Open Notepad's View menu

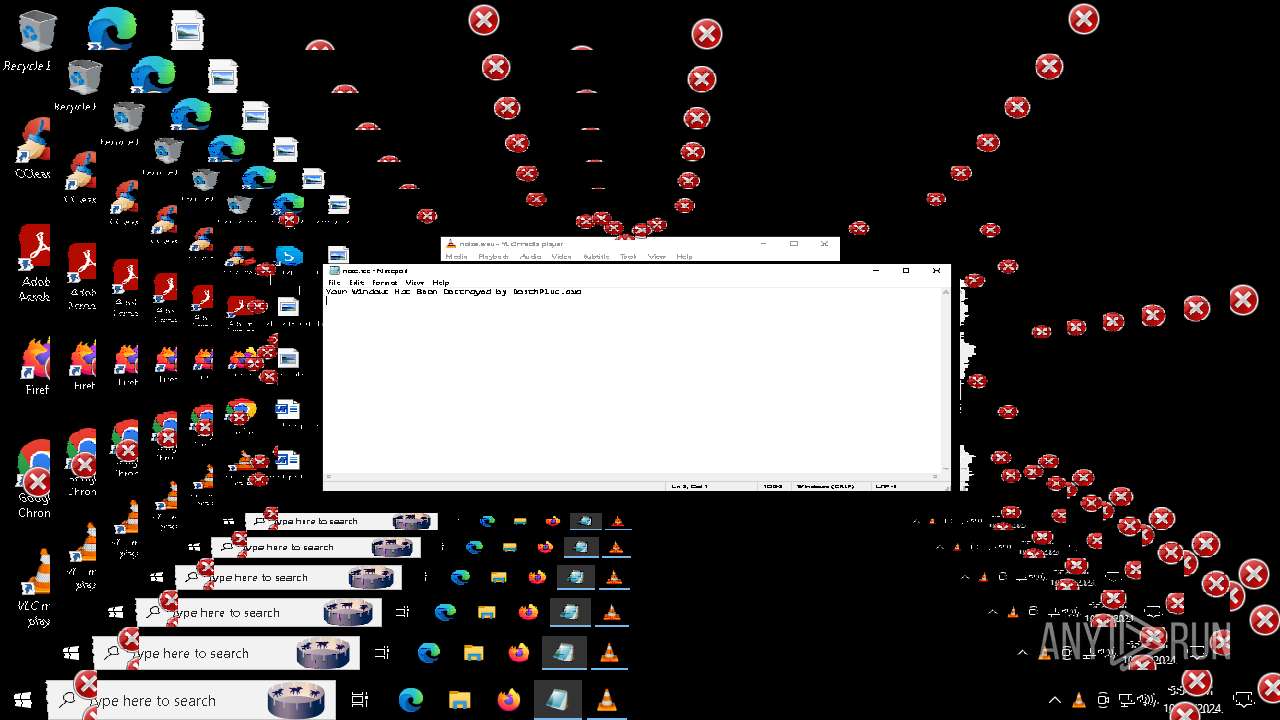[414, 283]
